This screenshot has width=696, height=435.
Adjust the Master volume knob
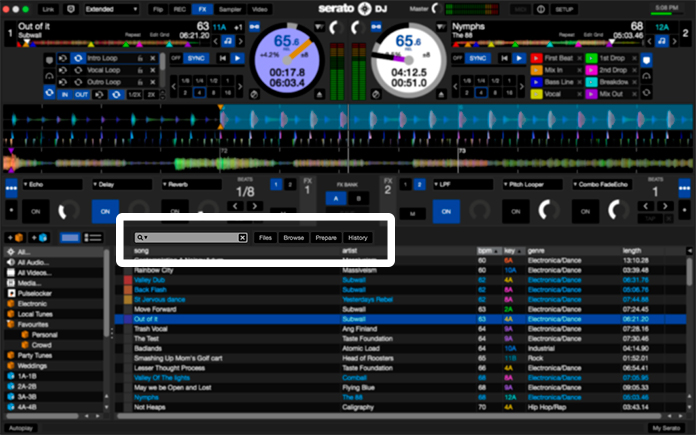pos(436,9)
